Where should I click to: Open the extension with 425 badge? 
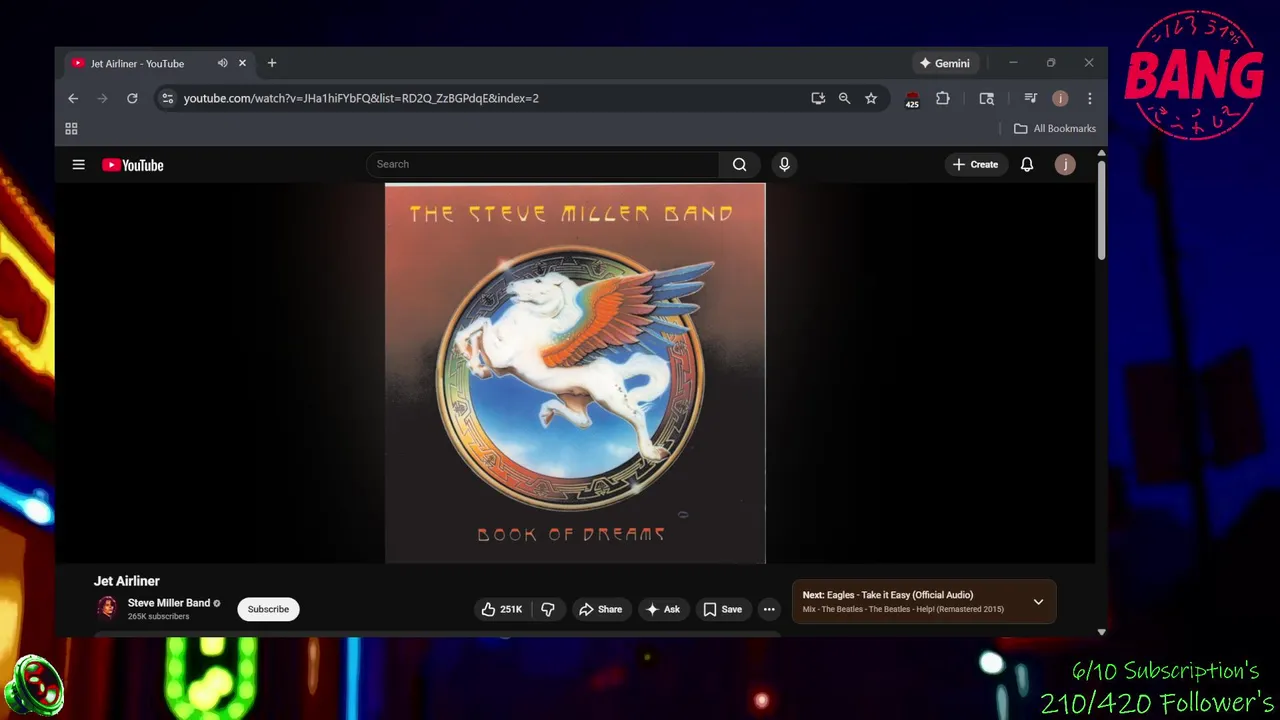point(912,99)
